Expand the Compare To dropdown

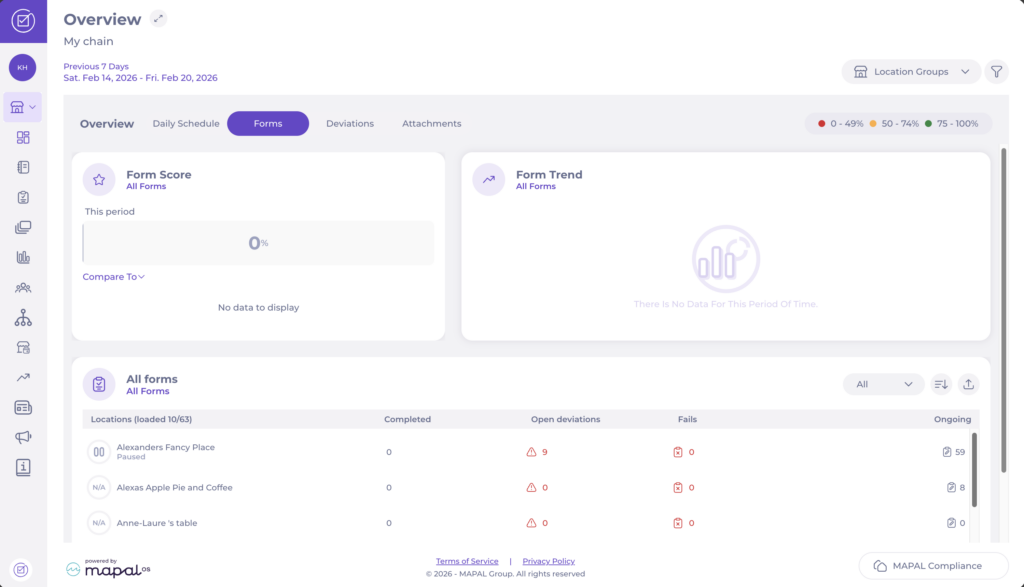point(114,277)
